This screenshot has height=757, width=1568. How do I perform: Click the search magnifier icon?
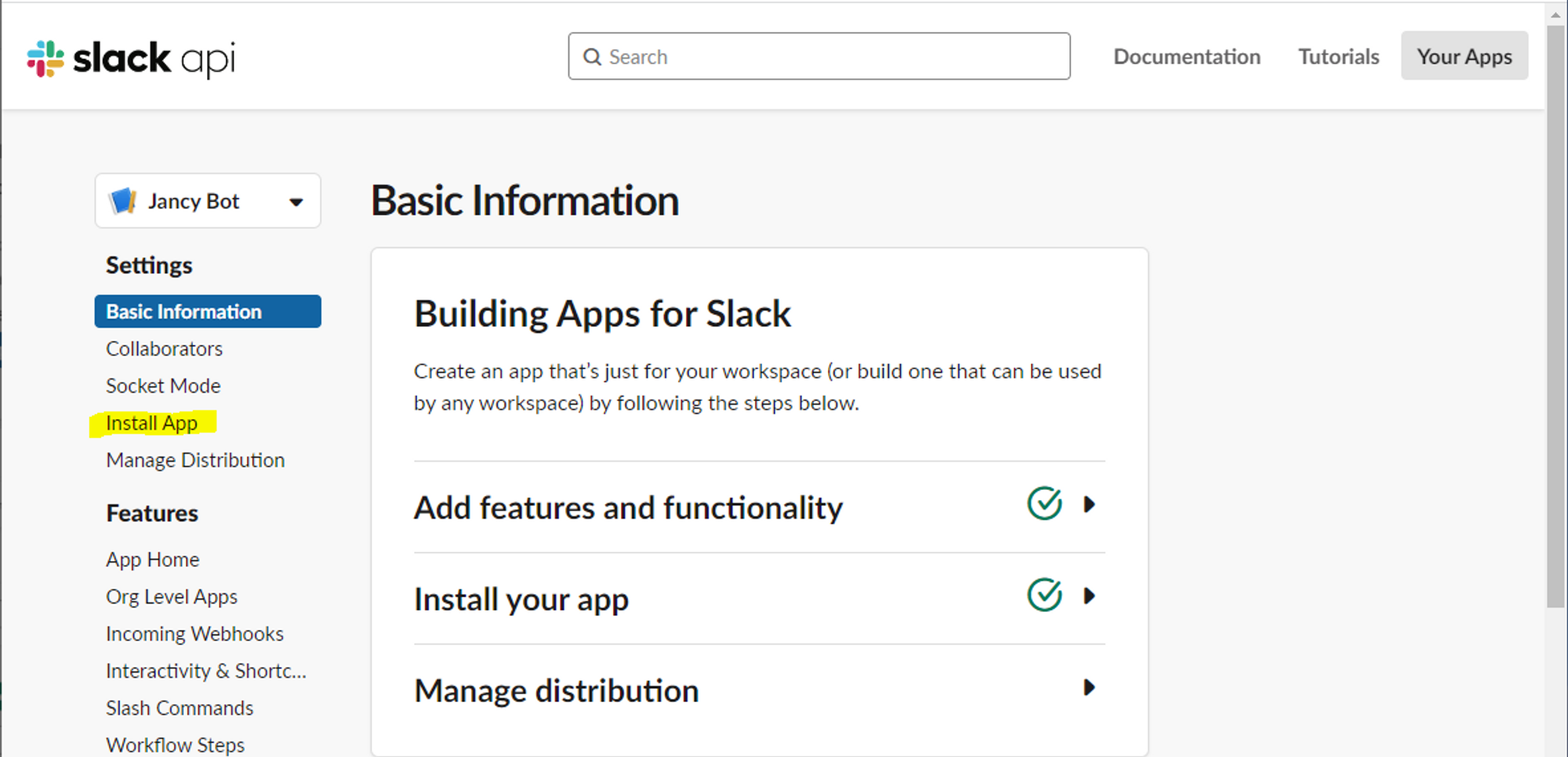coord(592,57)
